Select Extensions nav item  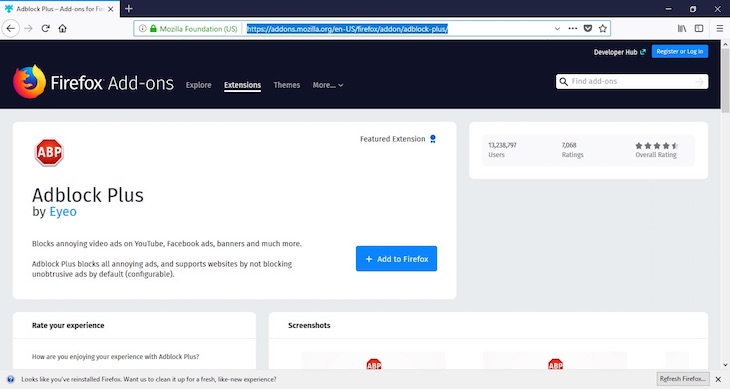(242, 85)
